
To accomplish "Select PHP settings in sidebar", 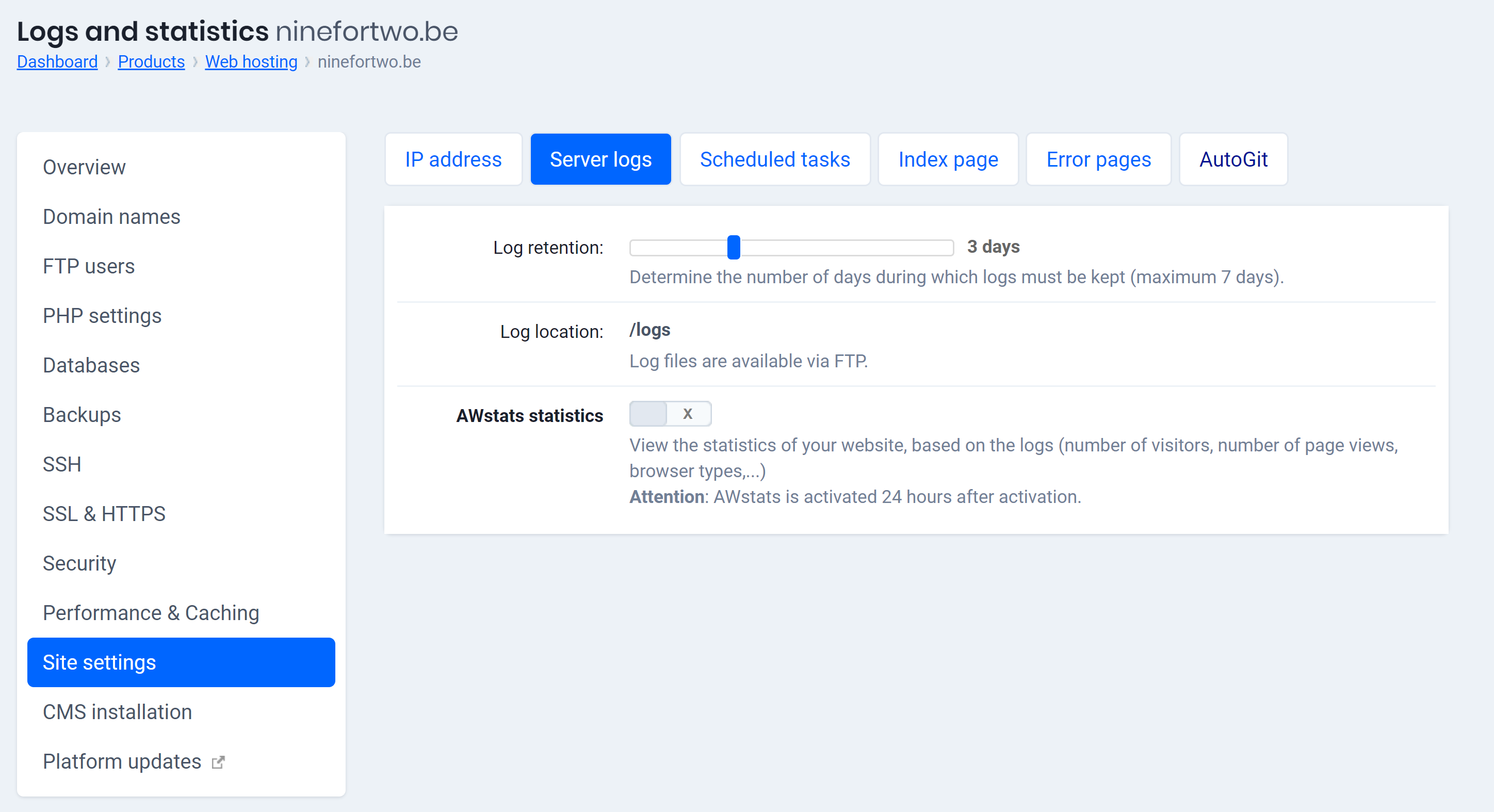I will (181, 316).
